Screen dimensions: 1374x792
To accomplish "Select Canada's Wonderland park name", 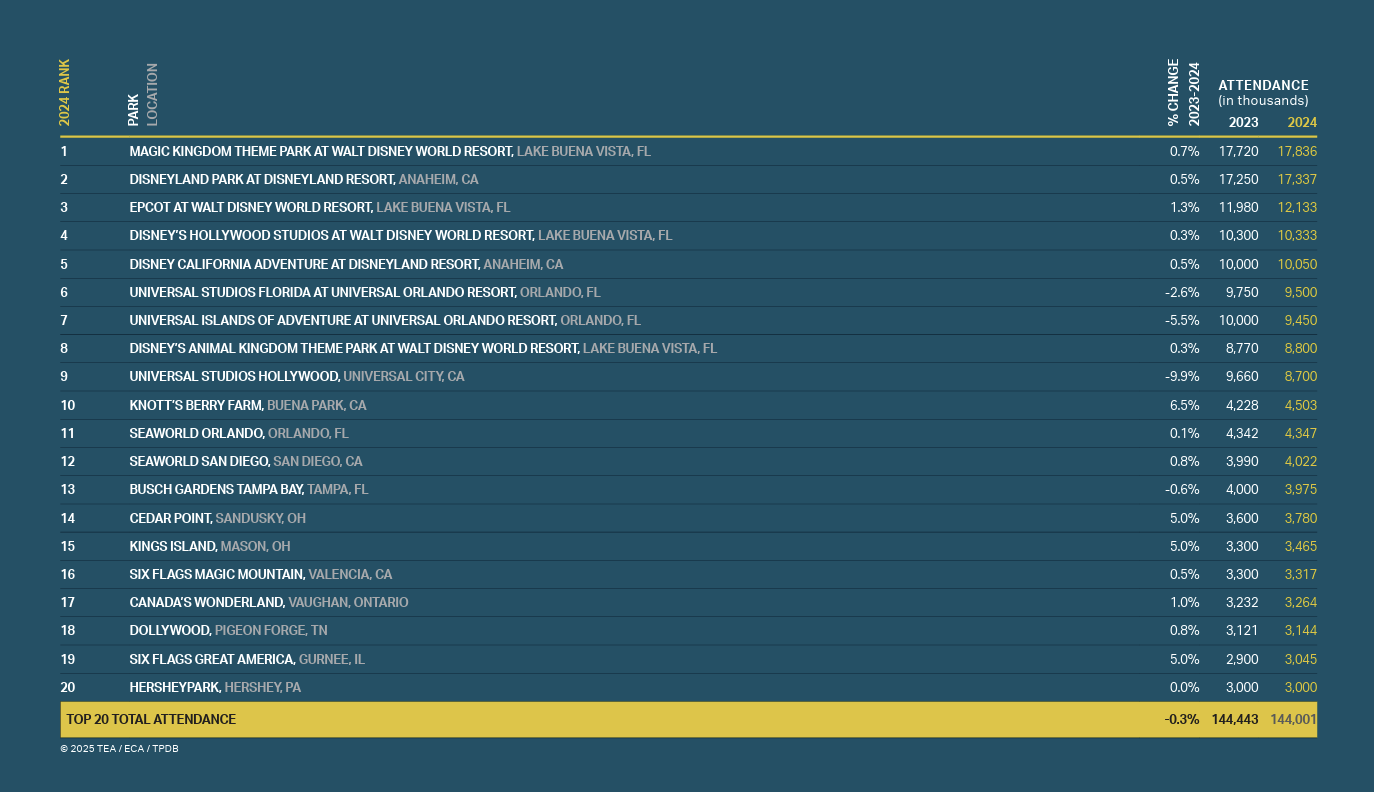I will click(x=207, y=603).
